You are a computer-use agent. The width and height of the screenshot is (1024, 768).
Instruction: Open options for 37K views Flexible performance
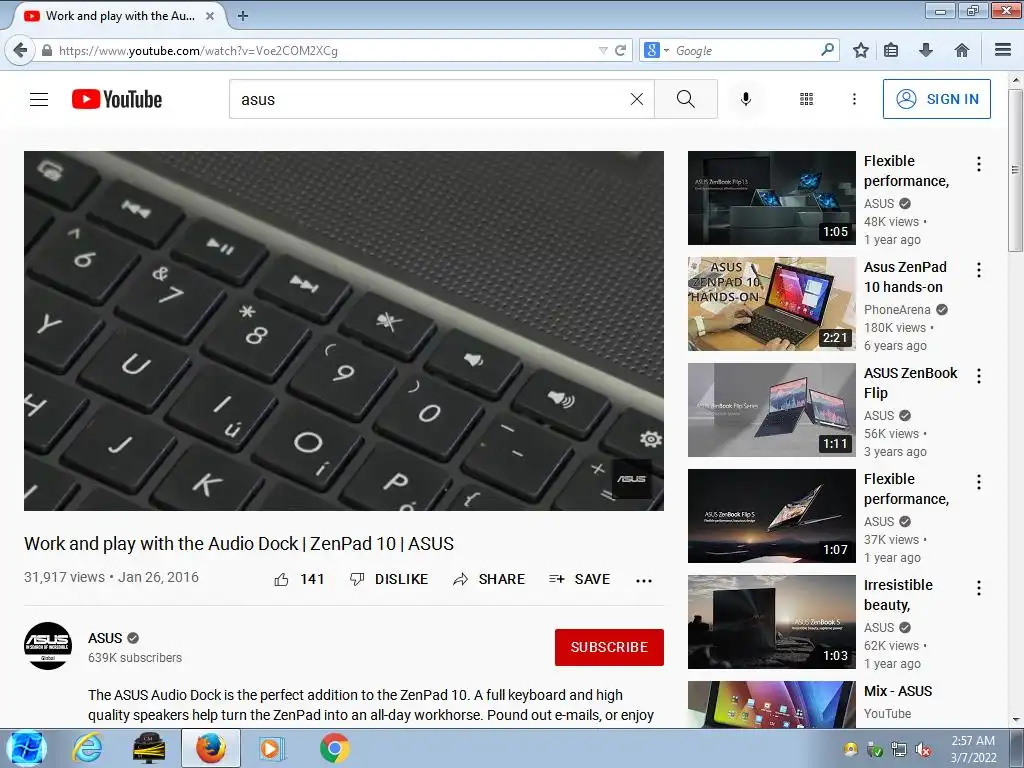978,482
